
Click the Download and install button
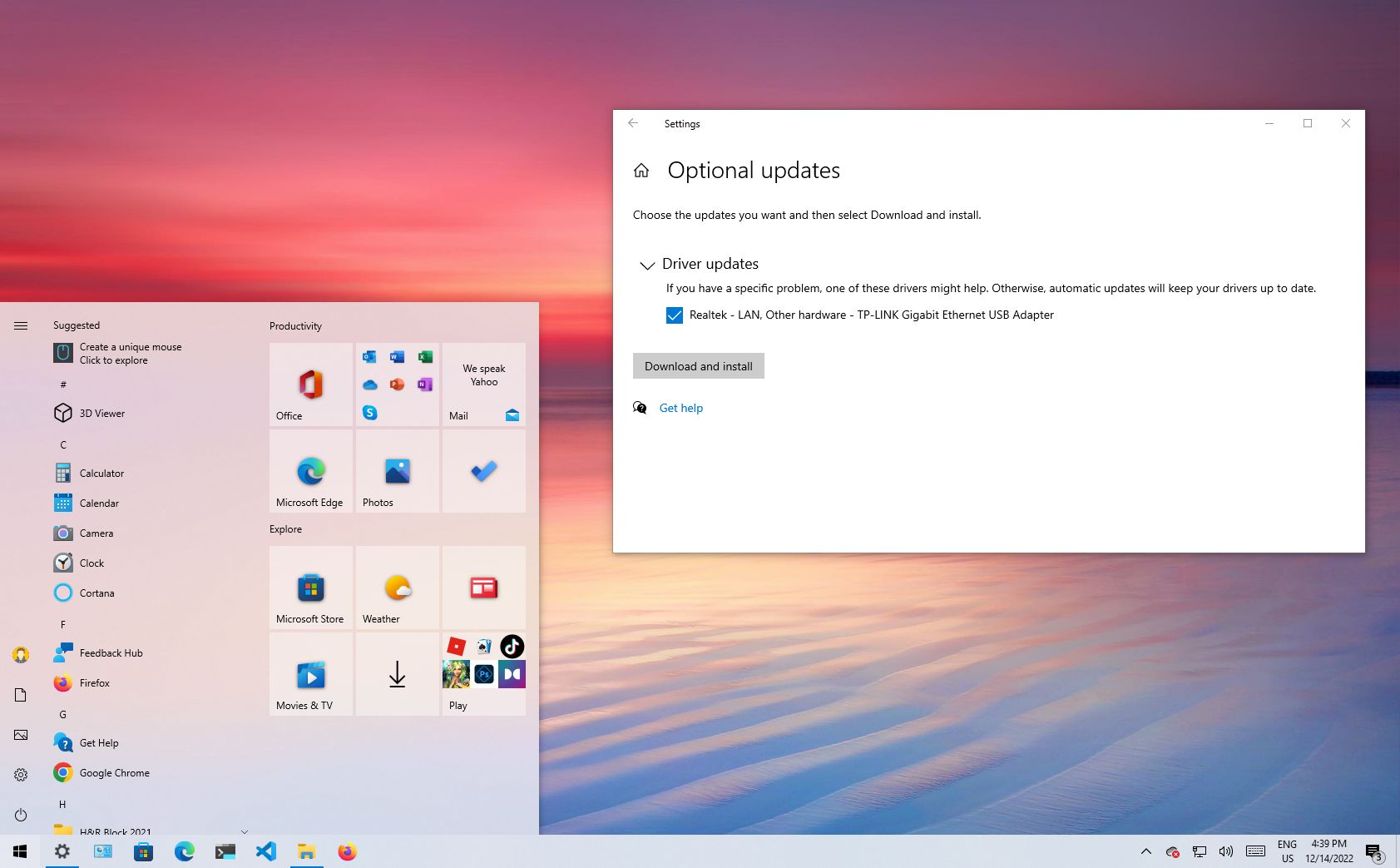(x=698, y=365)
